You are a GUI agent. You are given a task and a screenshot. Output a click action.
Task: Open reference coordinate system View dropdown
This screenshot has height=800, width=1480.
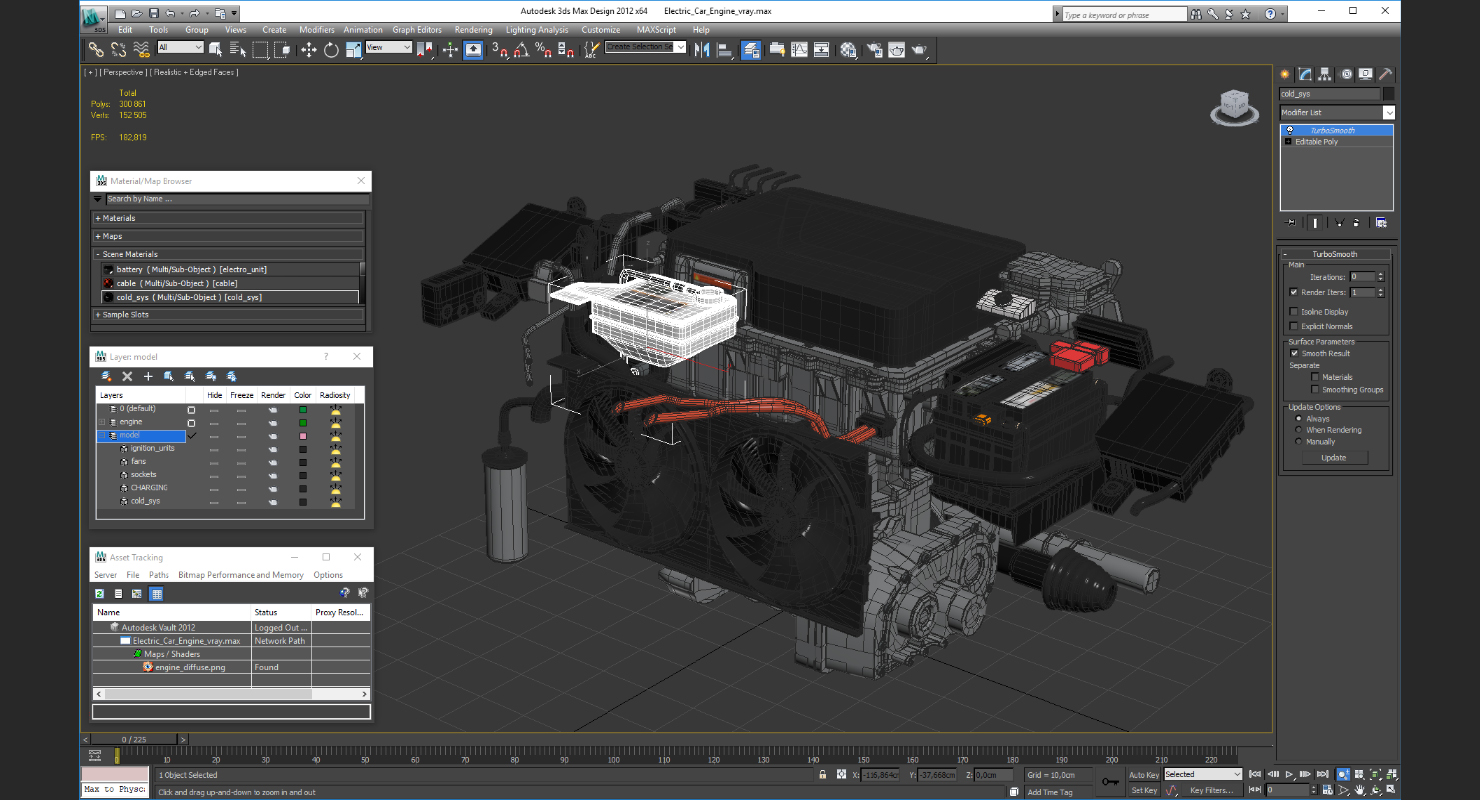coord(389,47)
